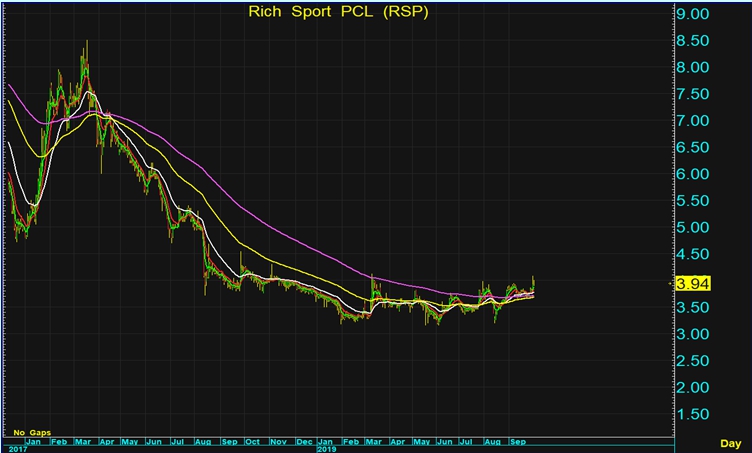Screen dimensions: 752x453
Task: Select the 8.50 price axis label
Action: tap(693, 41)
